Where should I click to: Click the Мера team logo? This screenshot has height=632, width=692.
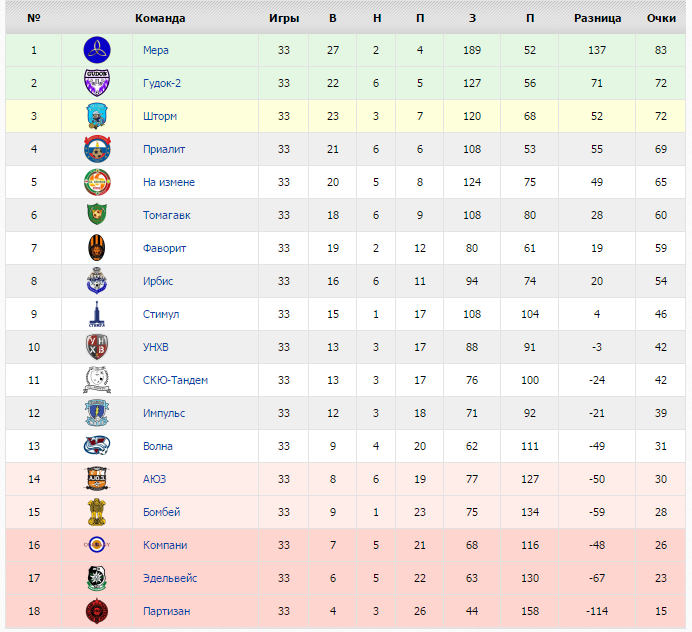tap(97, 50)
